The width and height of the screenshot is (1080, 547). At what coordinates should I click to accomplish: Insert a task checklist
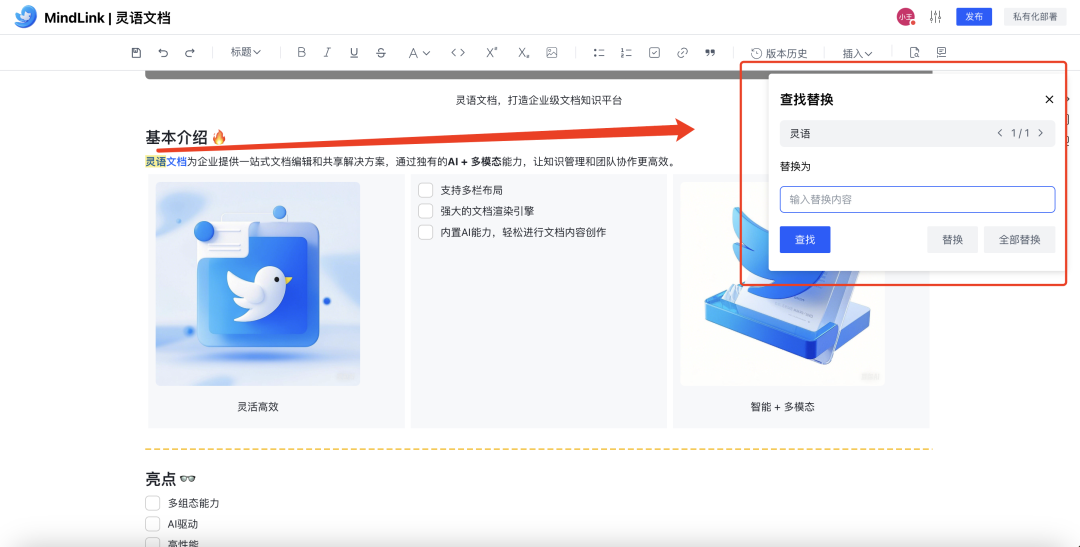(x=654, y=52)
